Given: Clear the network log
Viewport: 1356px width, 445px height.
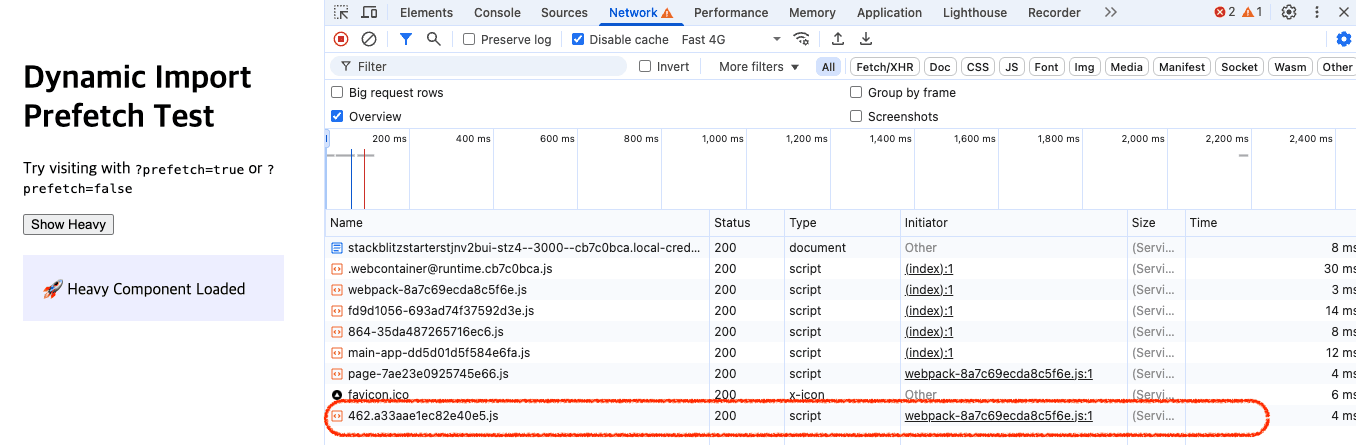Looking at the screenshot, I should [x=369, y=39].
